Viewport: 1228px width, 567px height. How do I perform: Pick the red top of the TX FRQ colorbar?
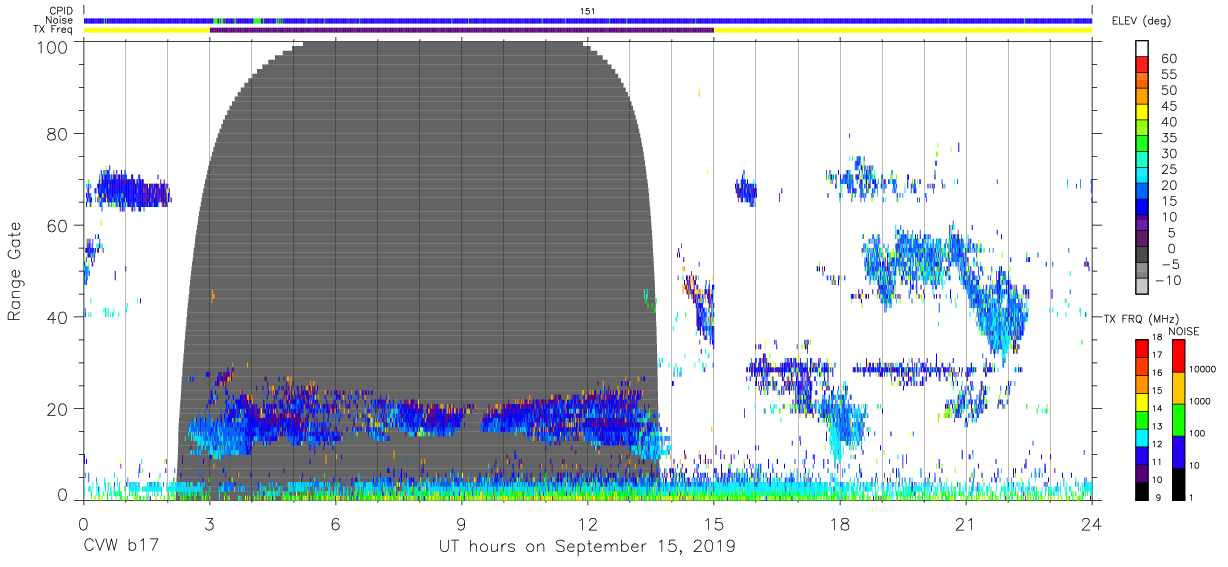coord(1141,347)
